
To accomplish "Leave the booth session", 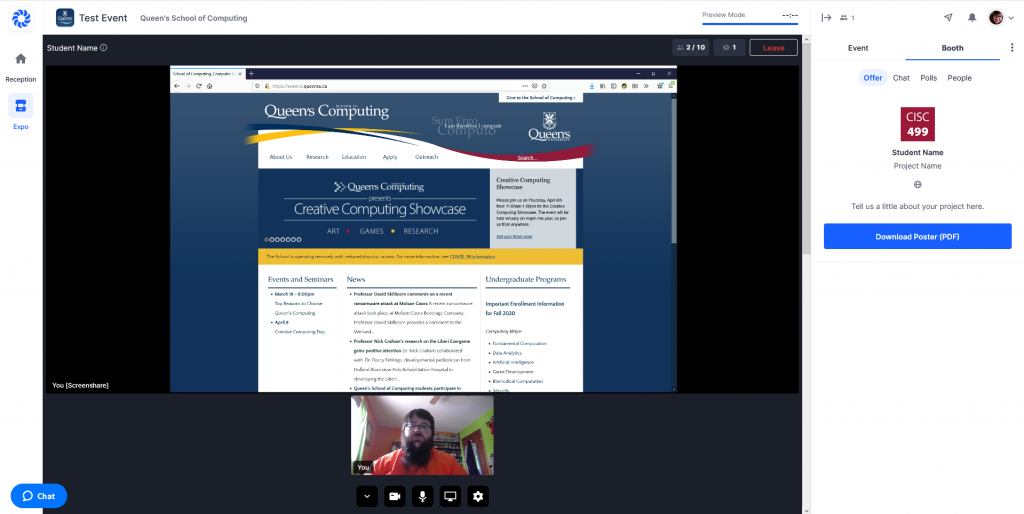I will pos(773,48).
